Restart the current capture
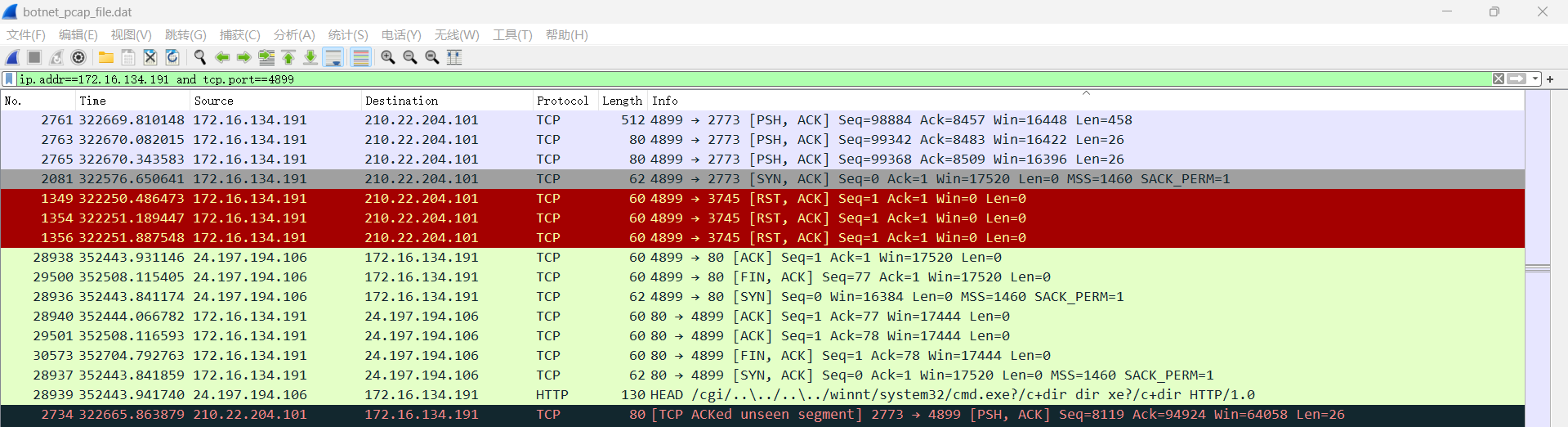This screenshot has height=427, width=1568. click(x=56, y=57)
